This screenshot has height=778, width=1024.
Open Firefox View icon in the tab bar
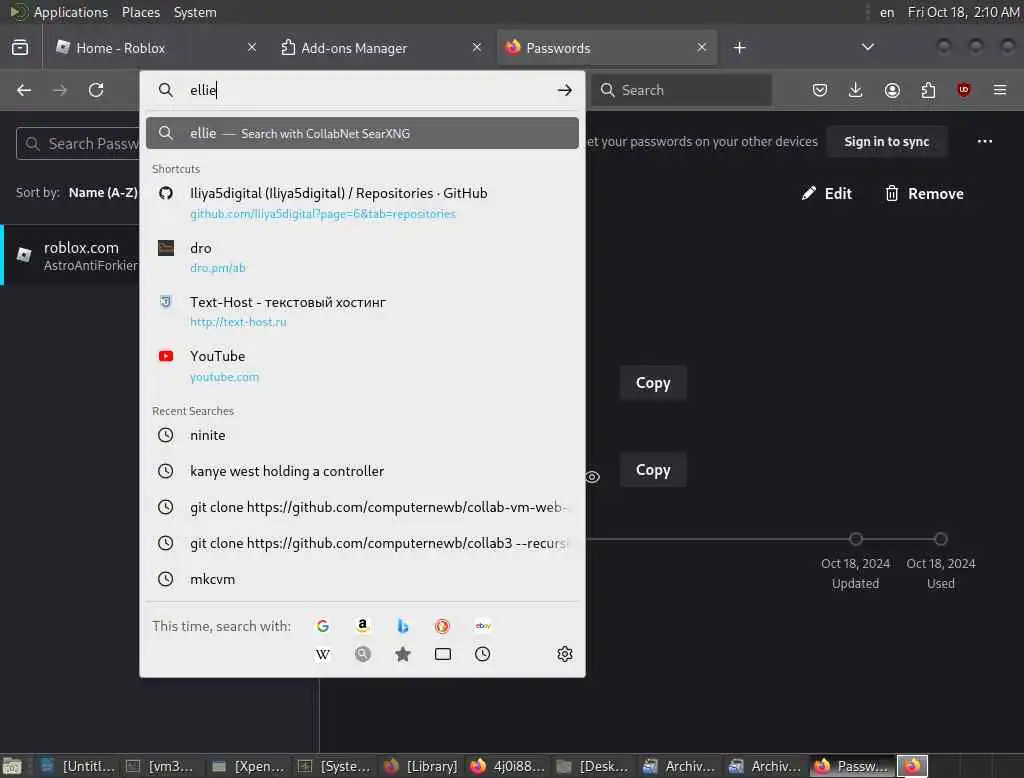click(20, 48)
